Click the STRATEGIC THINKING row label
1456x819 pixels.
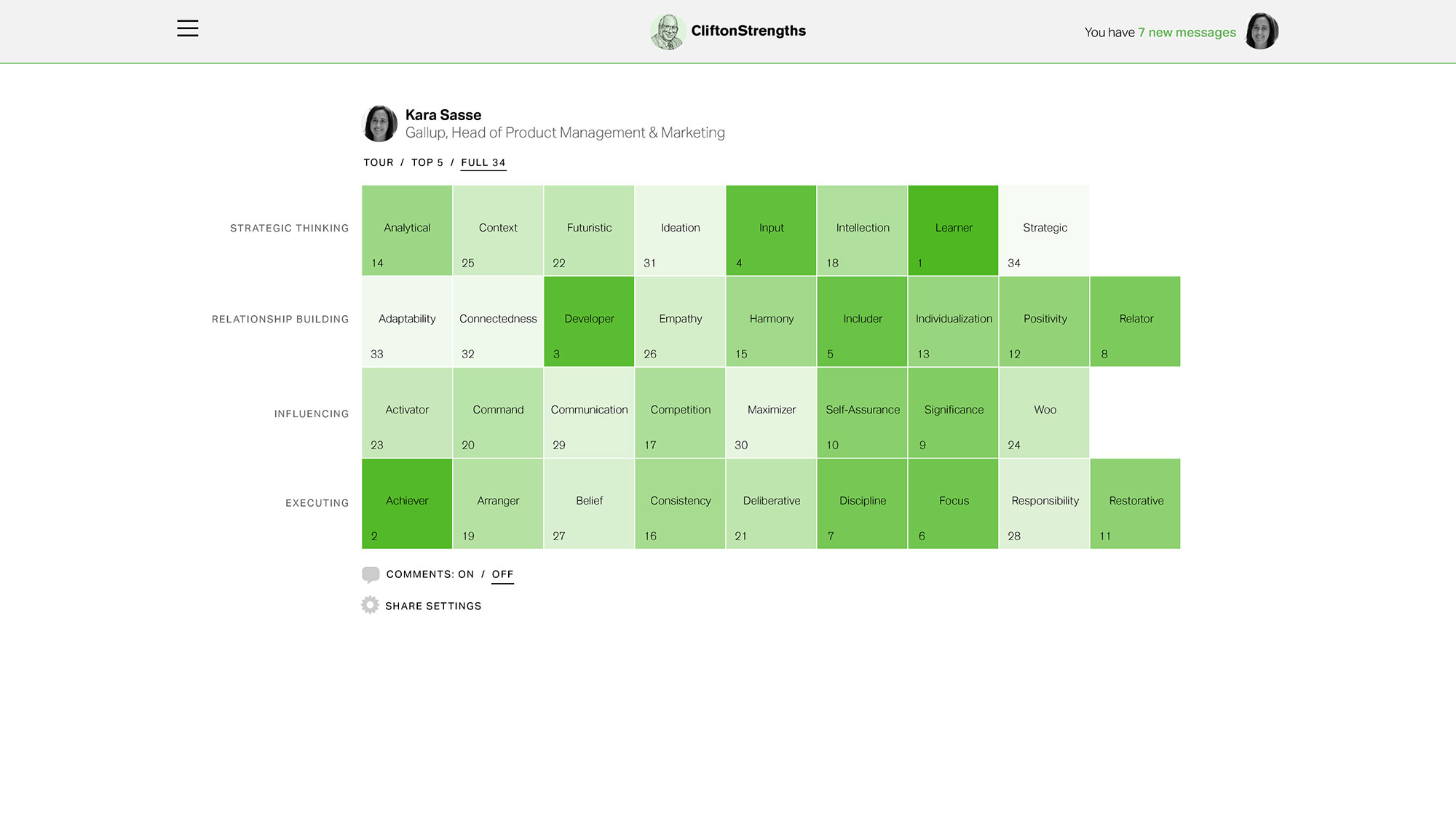pos(290,229)
